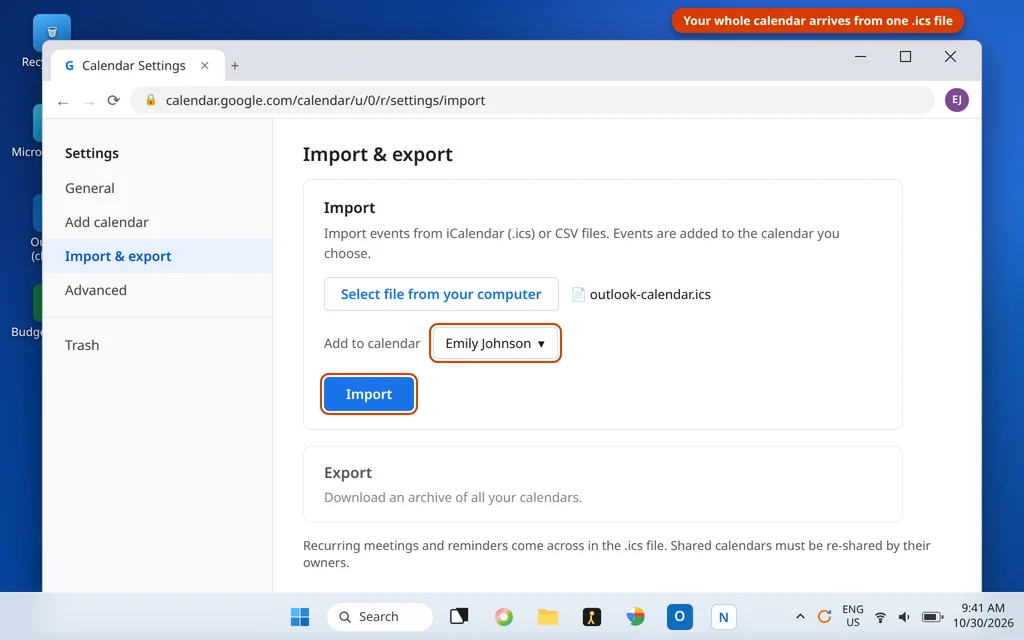1024x640 pixels.
Task: Open Chrome from the taskbar
Action: coord(635,616)
